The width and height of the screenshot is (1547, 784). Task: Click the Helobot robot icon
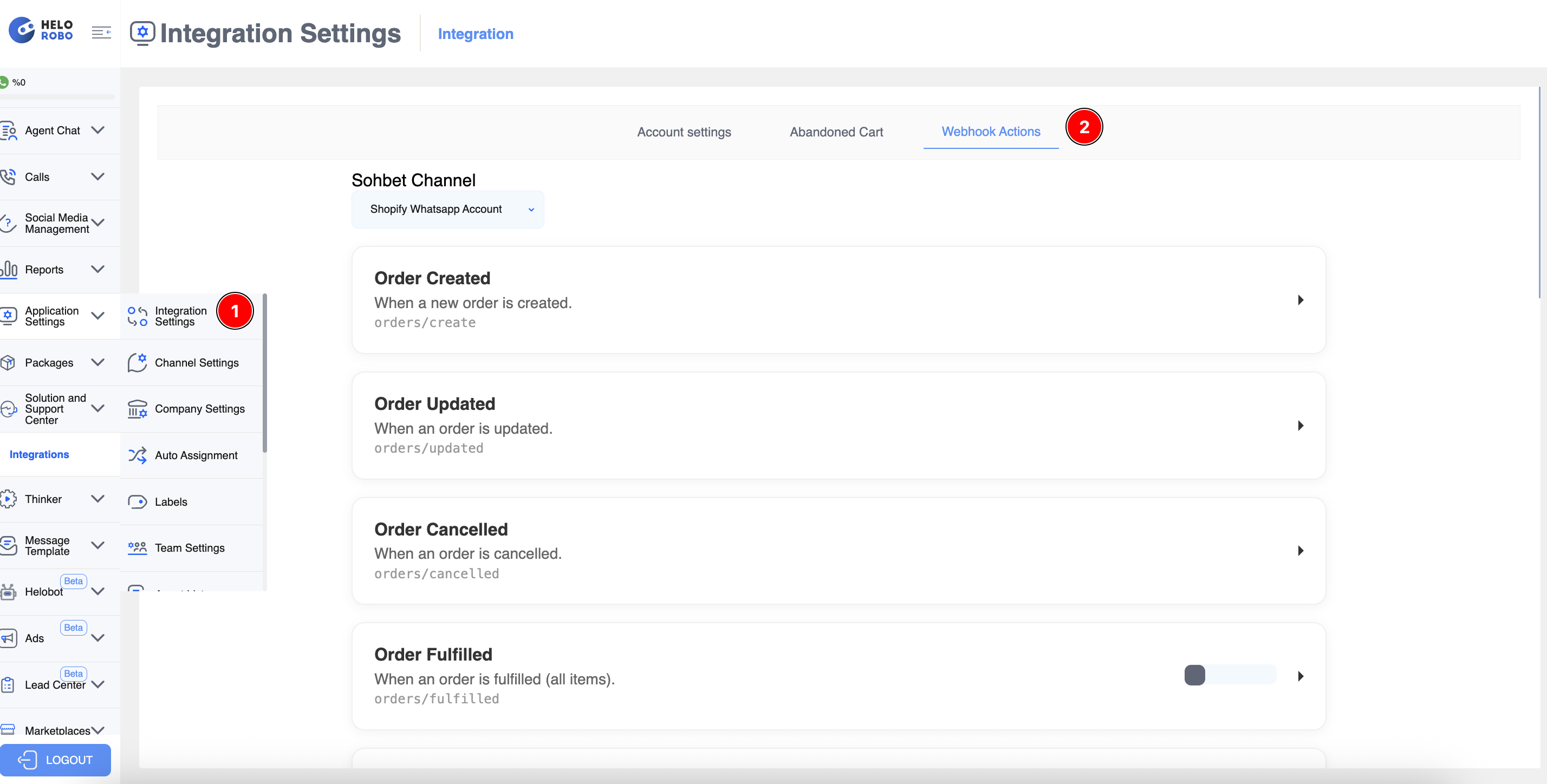click(9, 591)
